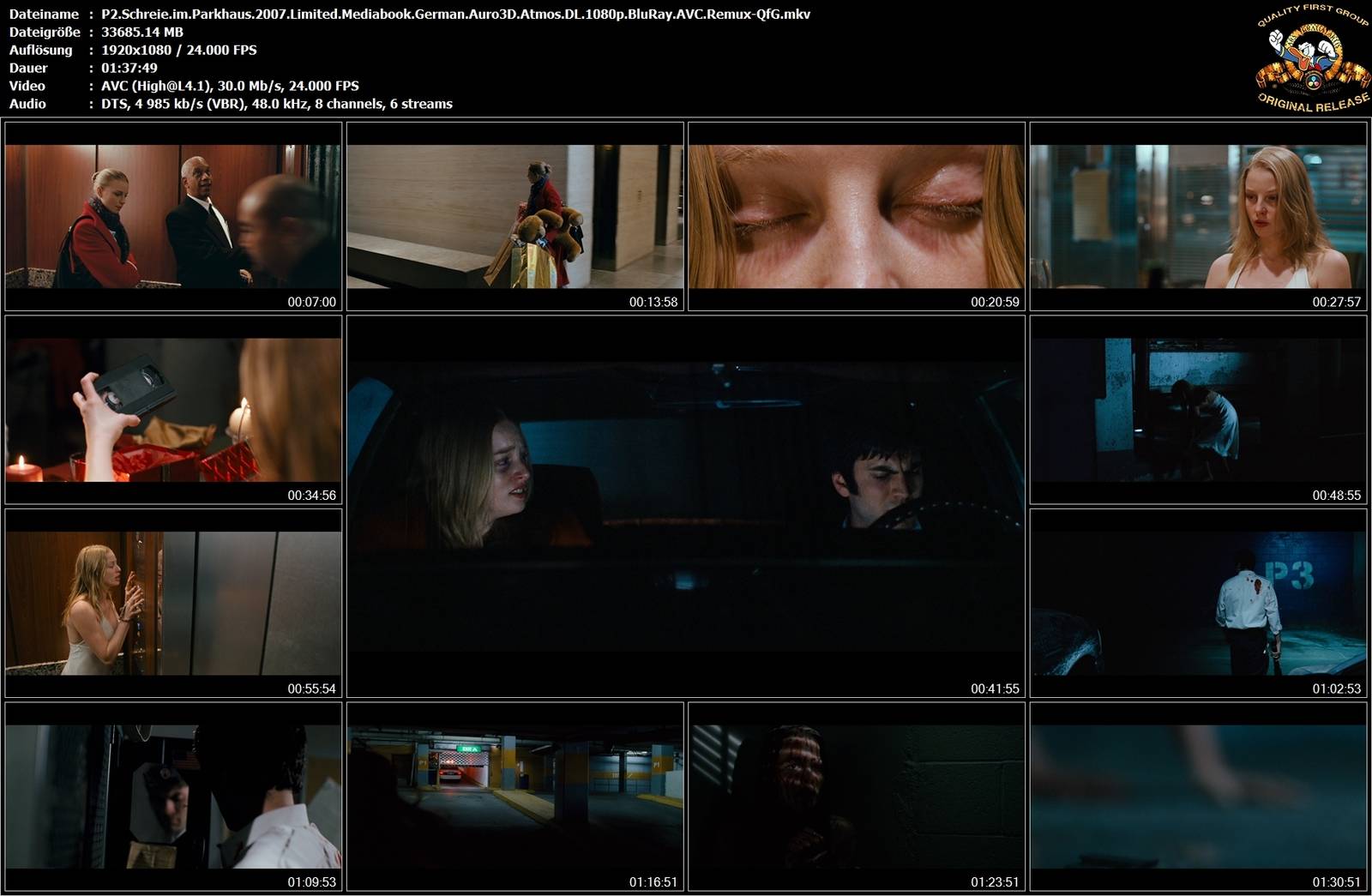Select the P3 wall thumbnail at 01:02:53
This screenshot has width=1372, height=896.
coord(1198,603)
